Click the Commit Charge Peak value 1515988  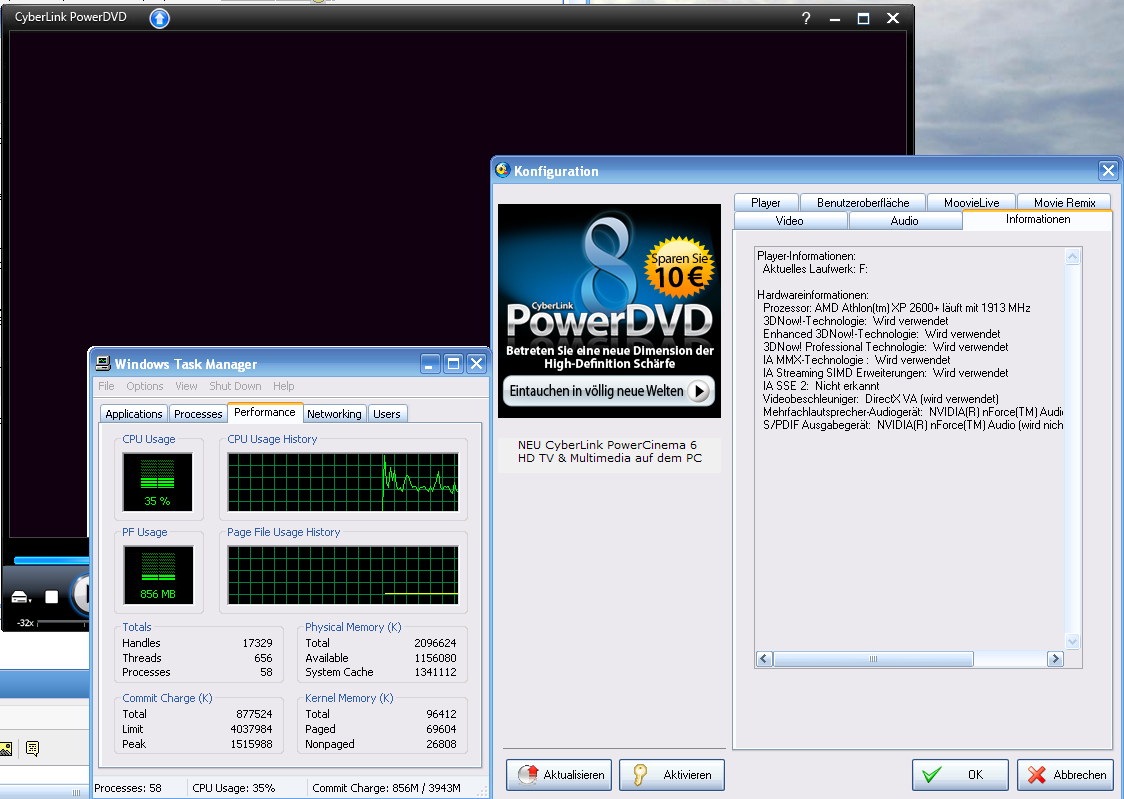(x=251, y=744)
